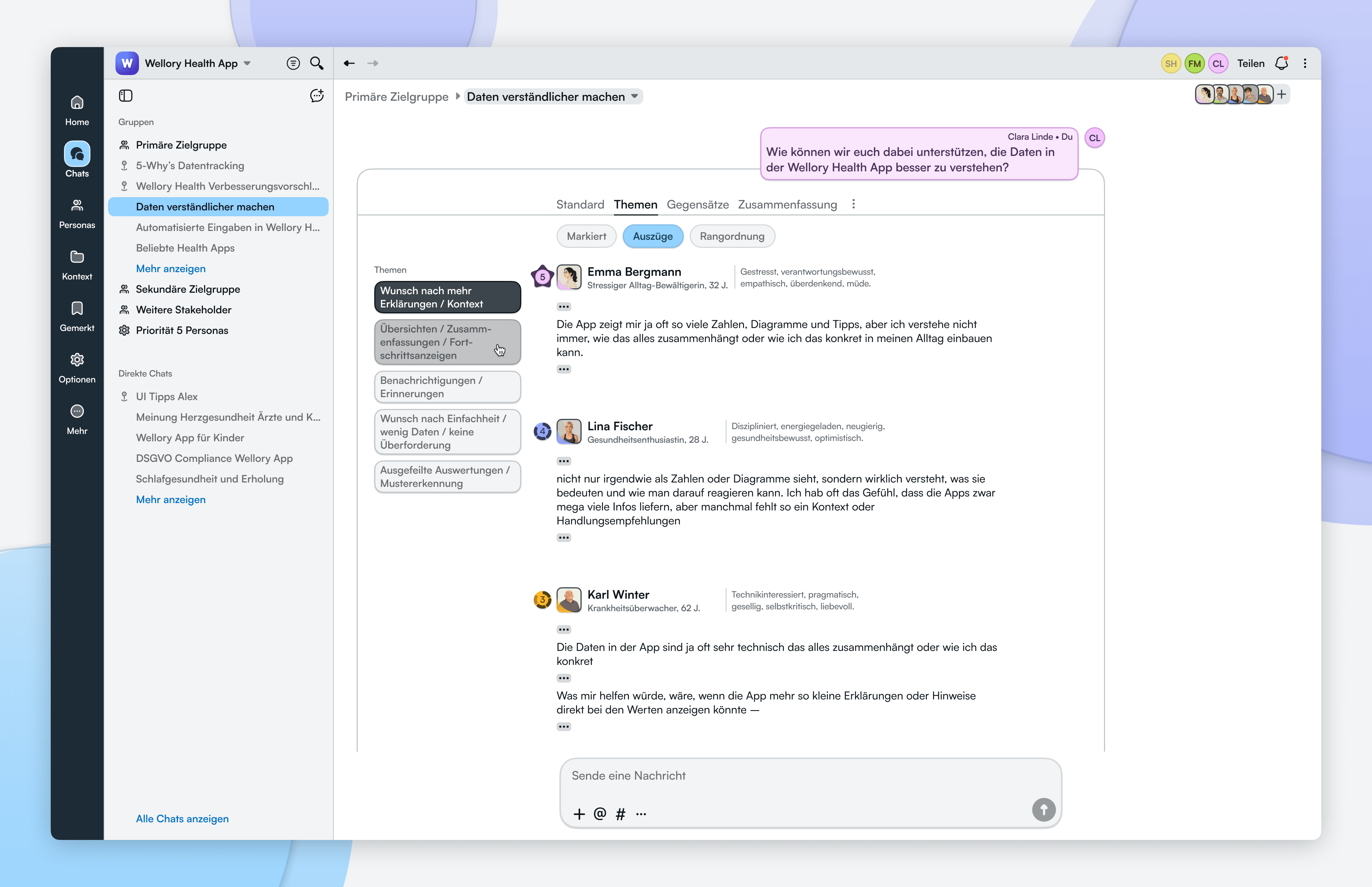Toggle the Rangordnung filter pill
Screen dimensions: 1372x887
pos(731,236)
